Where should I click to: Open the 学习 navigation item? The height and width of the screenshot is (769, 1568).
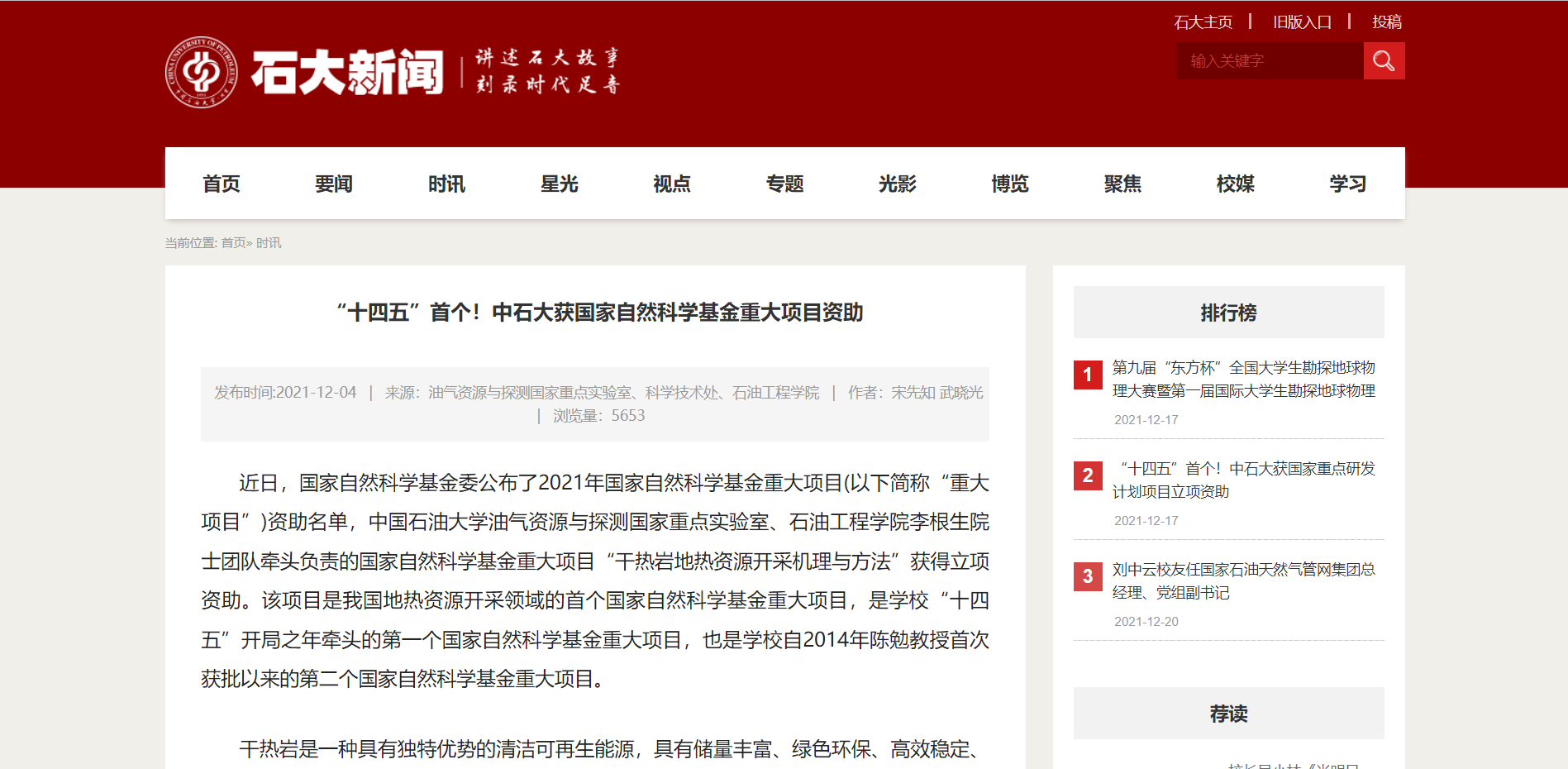[1347, 184]
